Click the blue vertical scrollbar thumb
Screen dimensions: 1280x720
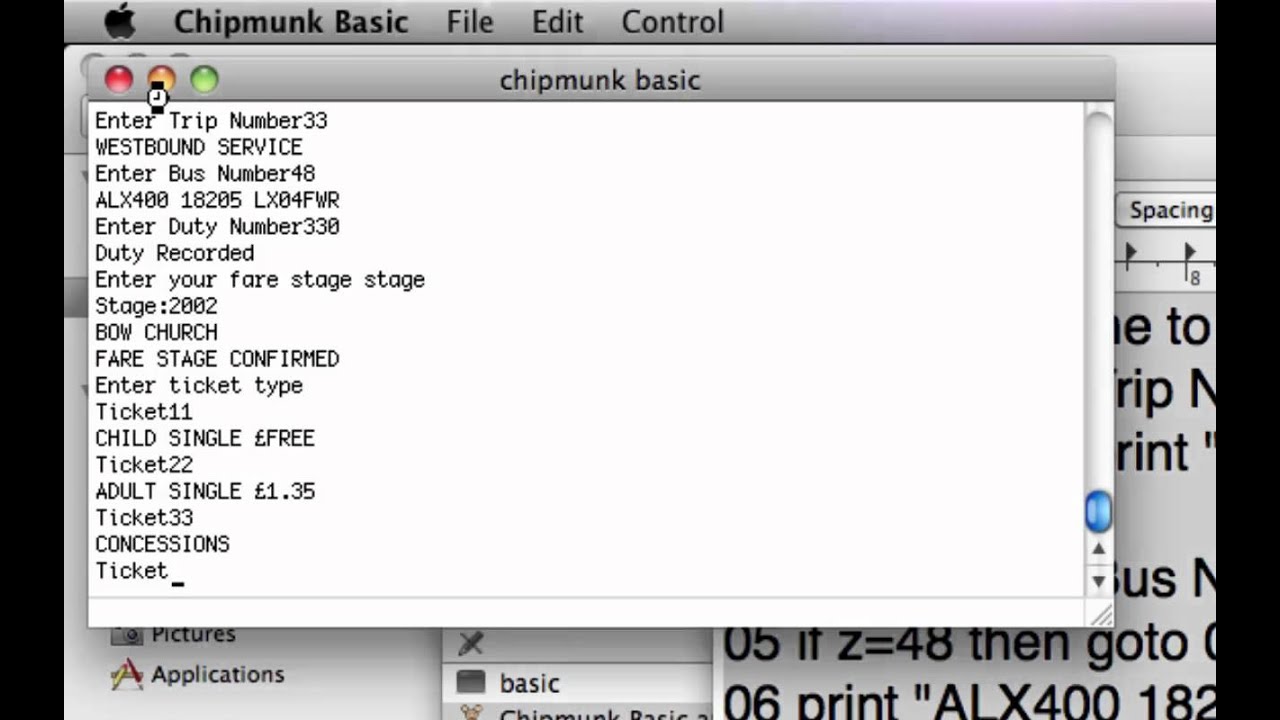[1098, 512]
